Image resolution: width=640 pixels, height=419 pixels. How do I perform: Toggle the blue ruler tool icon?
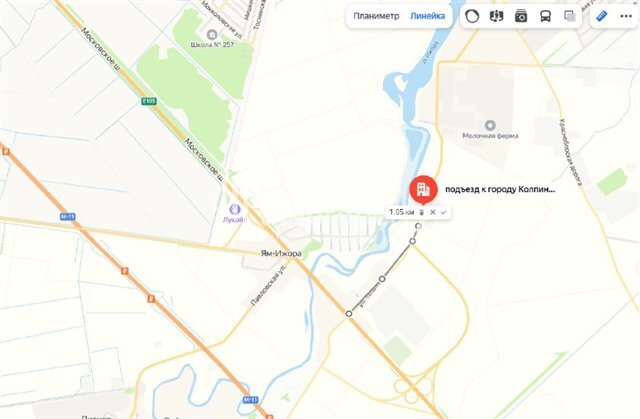[602, 16]
